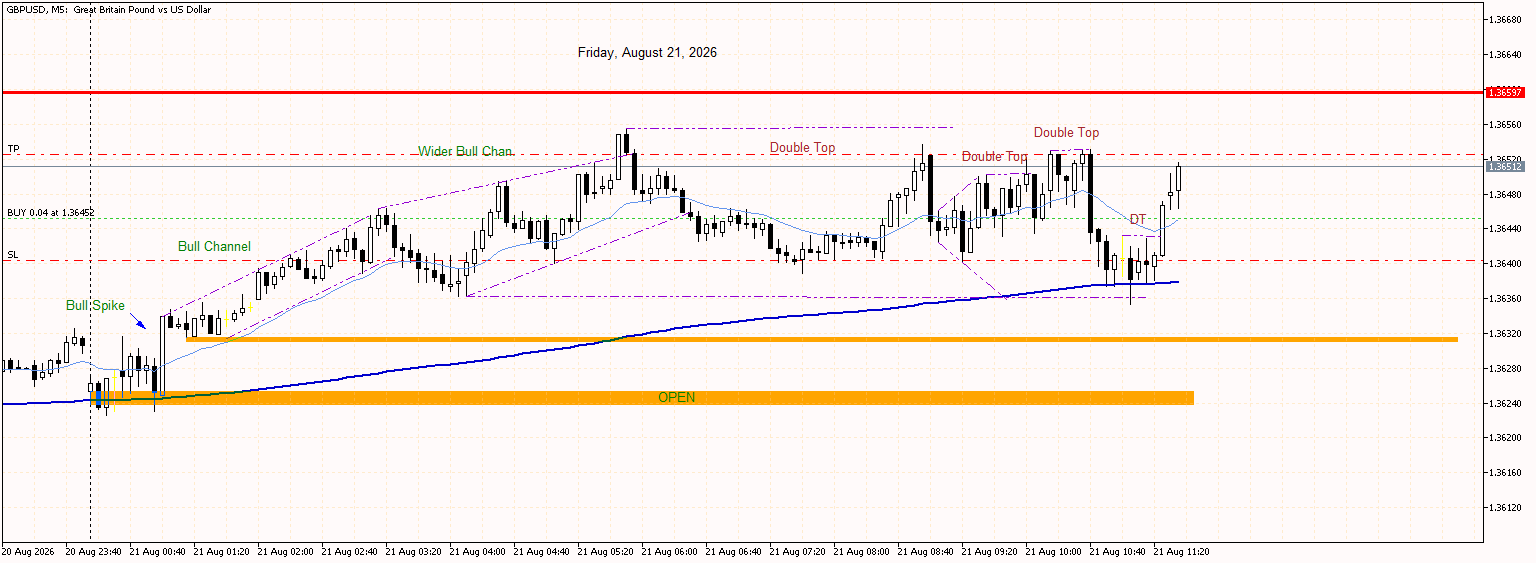The width and height of the screenshot is (1536, 563).
Task: Click the OPEN label on orange zone
Action: [676, 397]
